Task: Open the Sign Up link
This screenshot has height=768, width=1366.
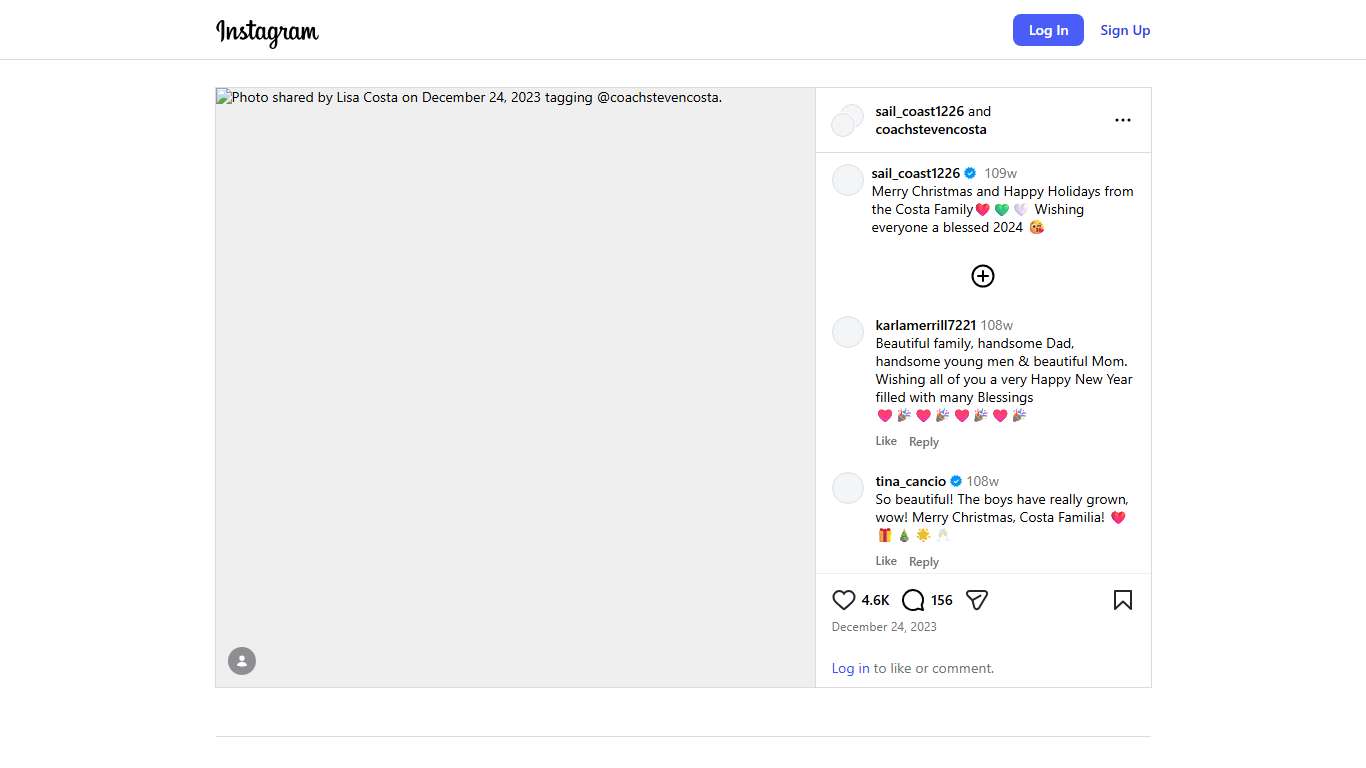Action: tap(1125, 30)
